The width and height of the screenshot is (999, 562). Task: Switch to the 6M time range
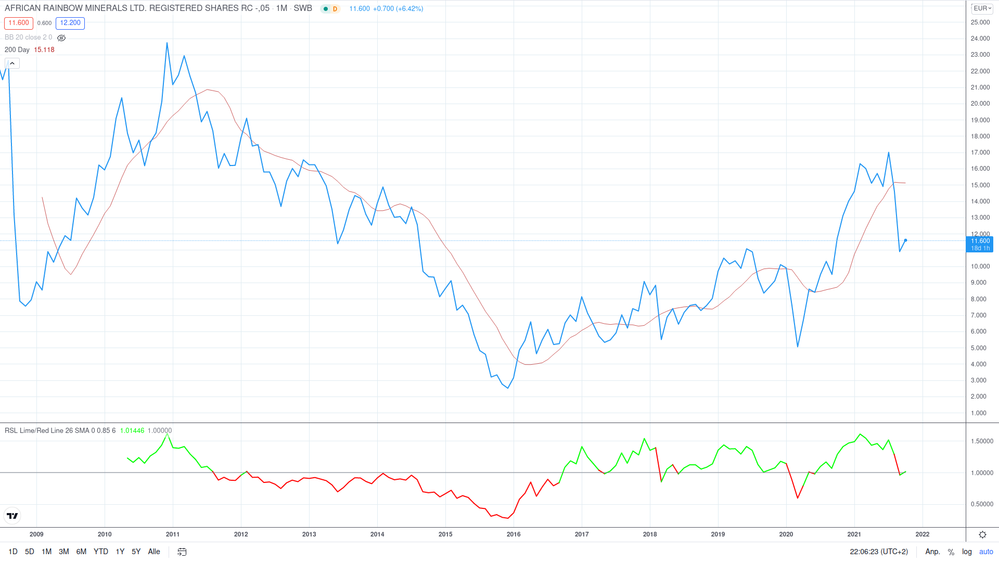pyautogui.click(x=81, y=552)
